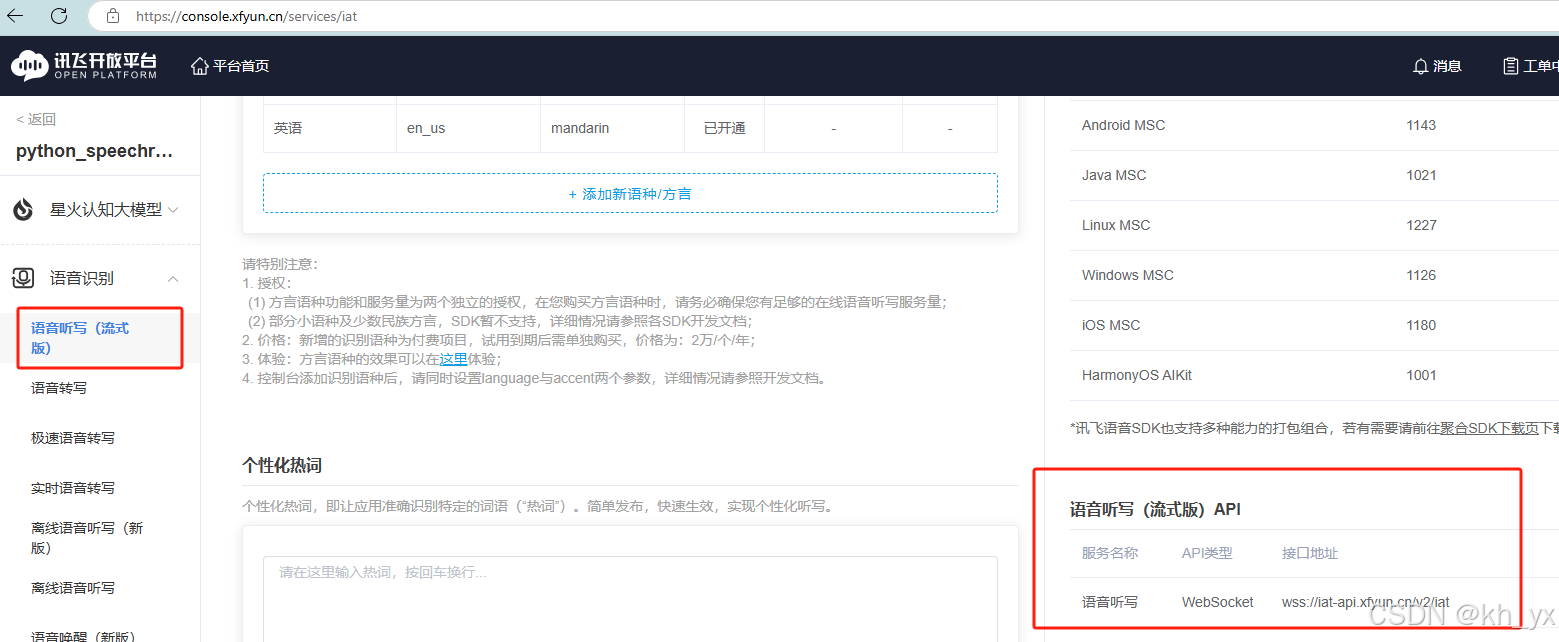The image size is (1559, 642).
Task: Collapse the 语音识别 sidebar section
Action: 173,278
